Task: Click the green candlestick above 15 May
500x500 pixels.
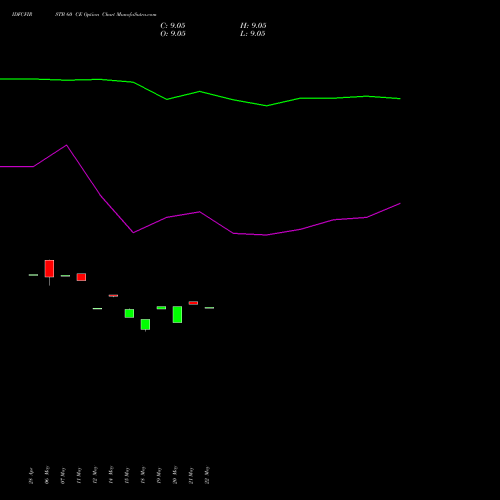Action: 129,313
